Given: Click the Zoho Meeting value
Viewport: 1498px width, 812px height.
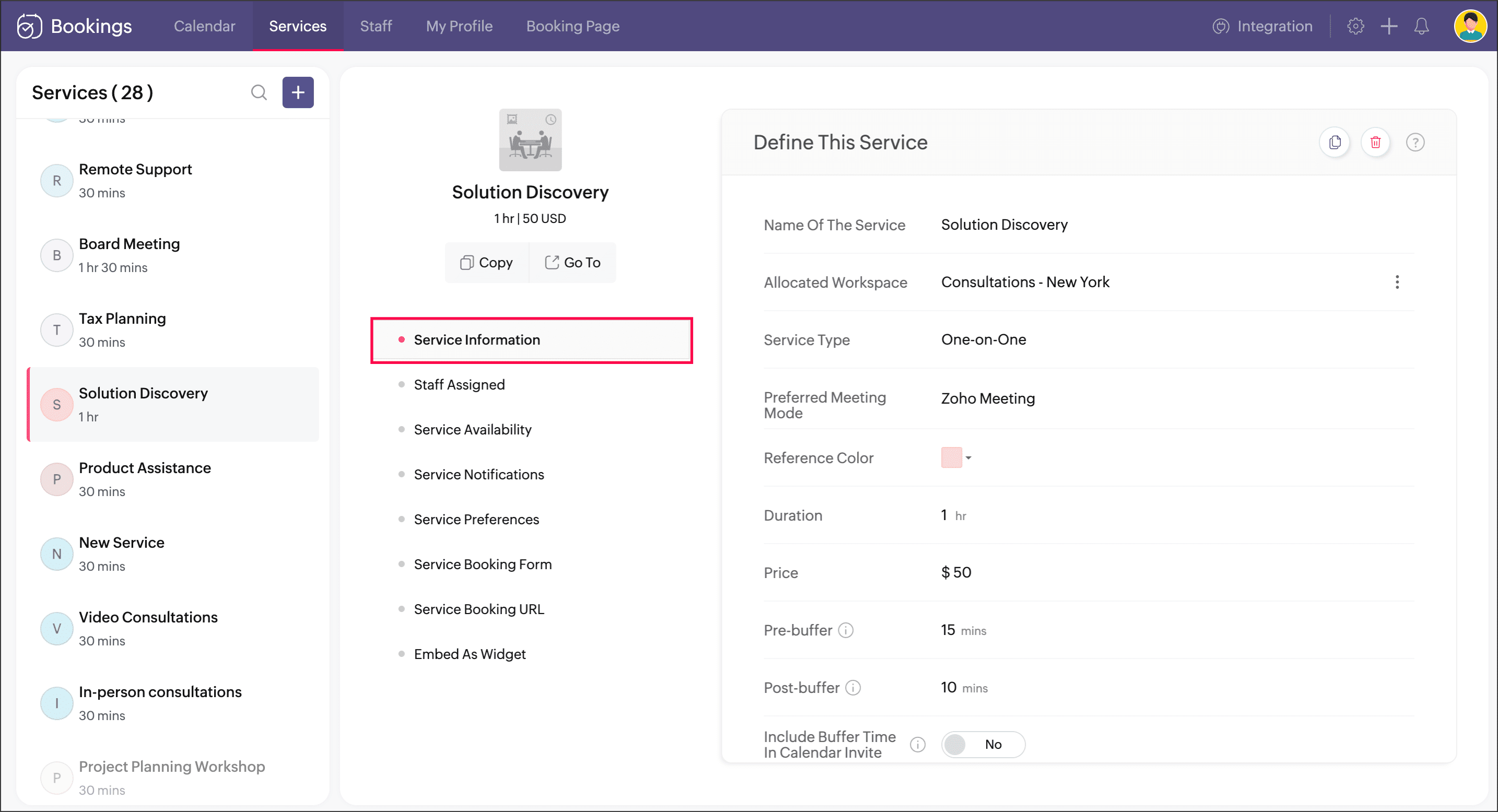Looking at the screenshot, I should click(987, 399).
